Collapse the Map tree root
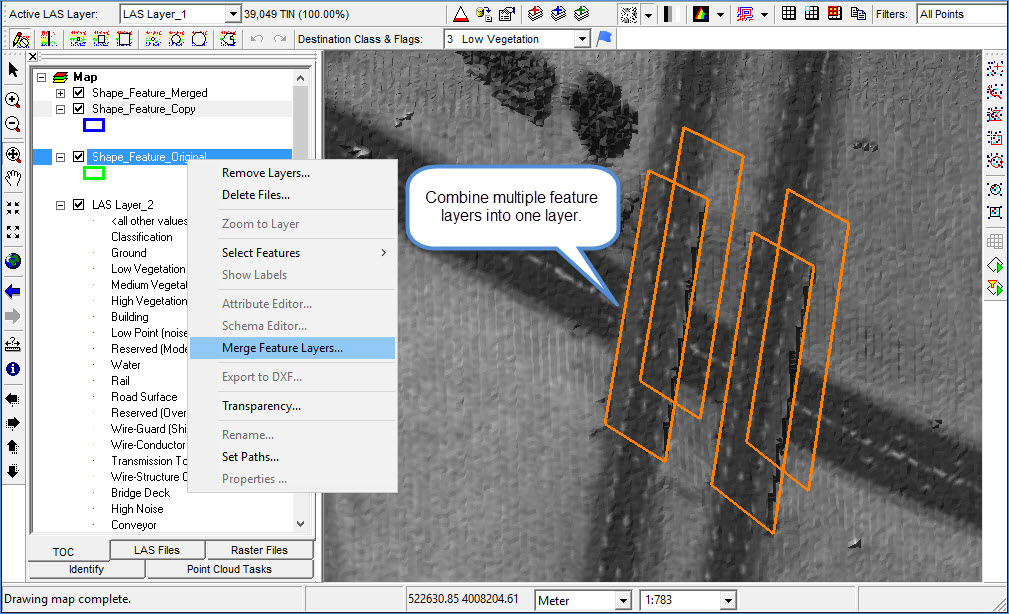Image resolution: width=1009 pixels, height=614 pixels. click(x=41, y=77)
